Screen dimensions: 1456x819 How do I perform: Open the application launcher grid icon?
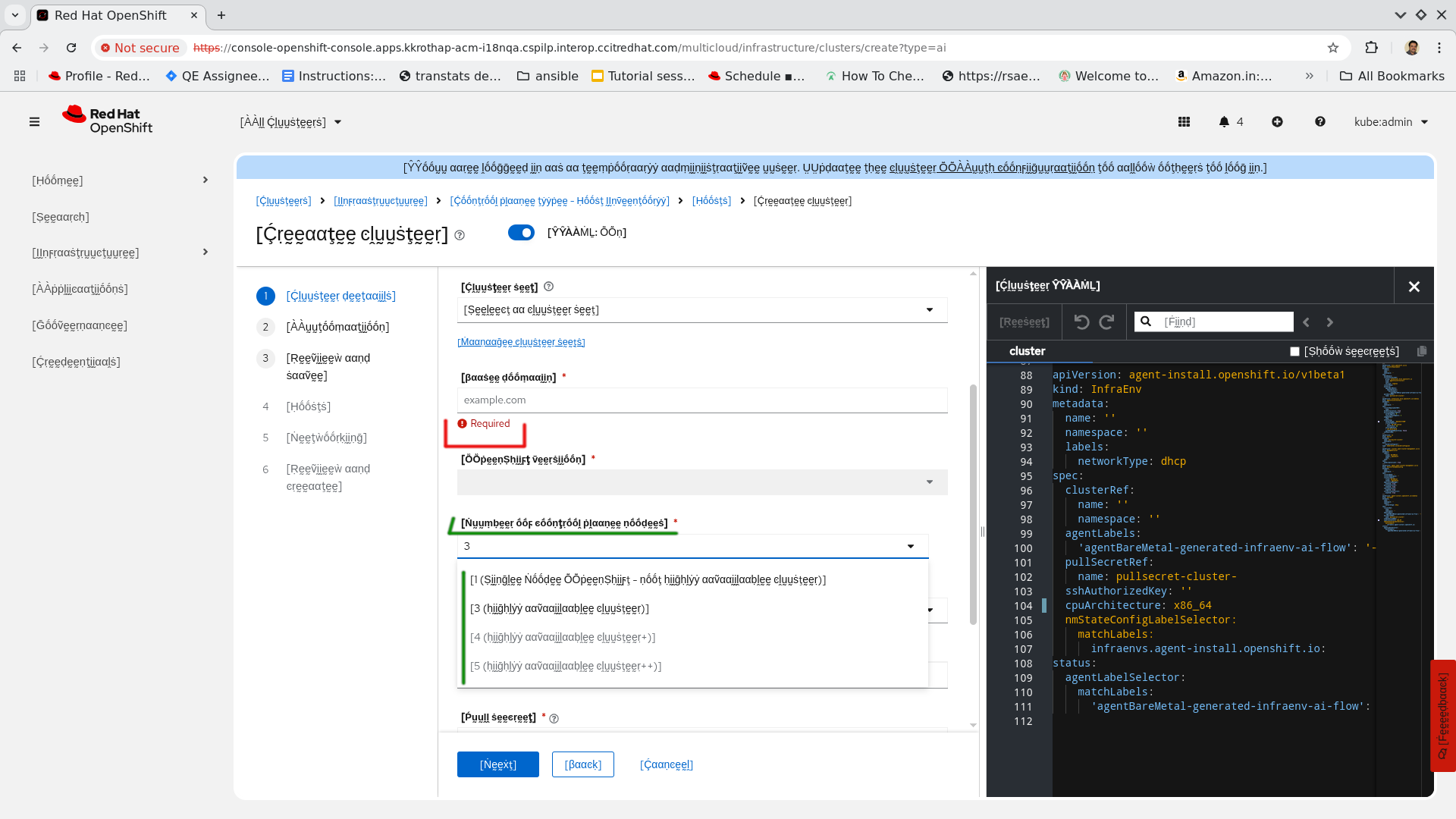1184,122
